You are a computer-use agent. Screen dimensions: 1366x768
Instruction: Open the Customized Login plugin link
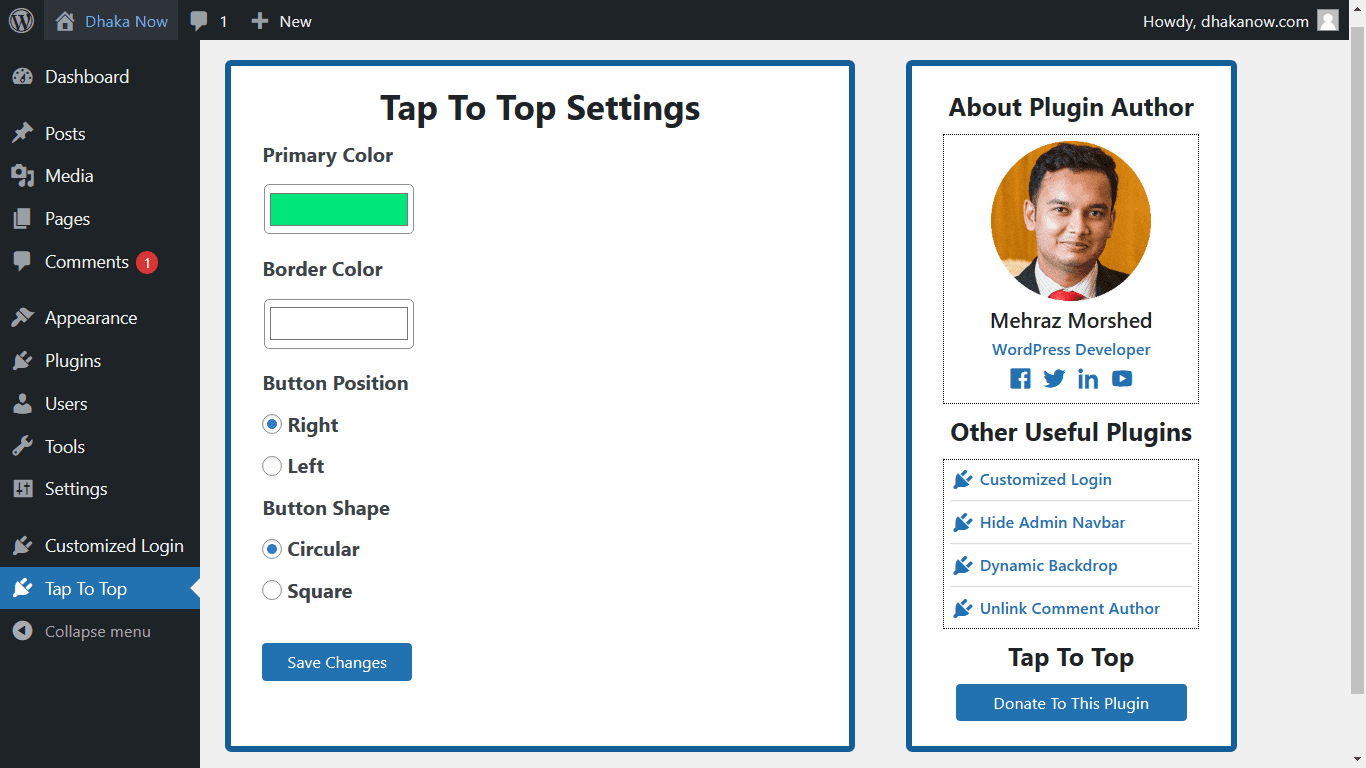coord(1045,480)
